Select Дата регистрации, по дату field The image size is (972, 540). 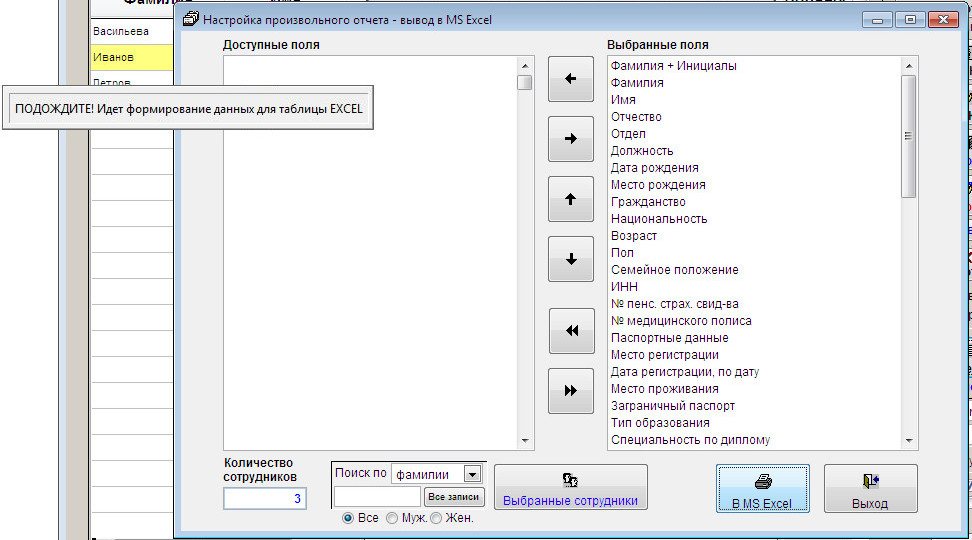pos(685,372)
